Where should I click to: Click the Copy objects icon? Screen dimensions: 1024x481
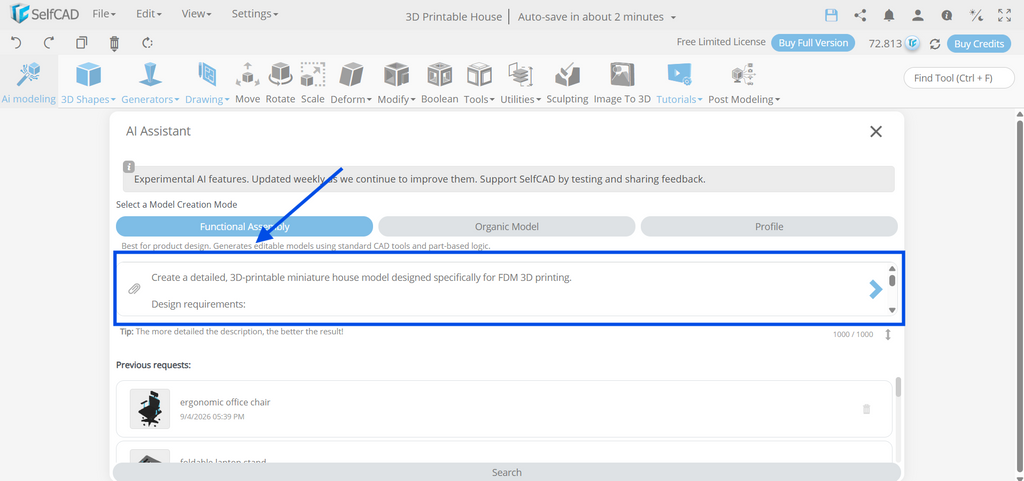[x=81, y=43]
